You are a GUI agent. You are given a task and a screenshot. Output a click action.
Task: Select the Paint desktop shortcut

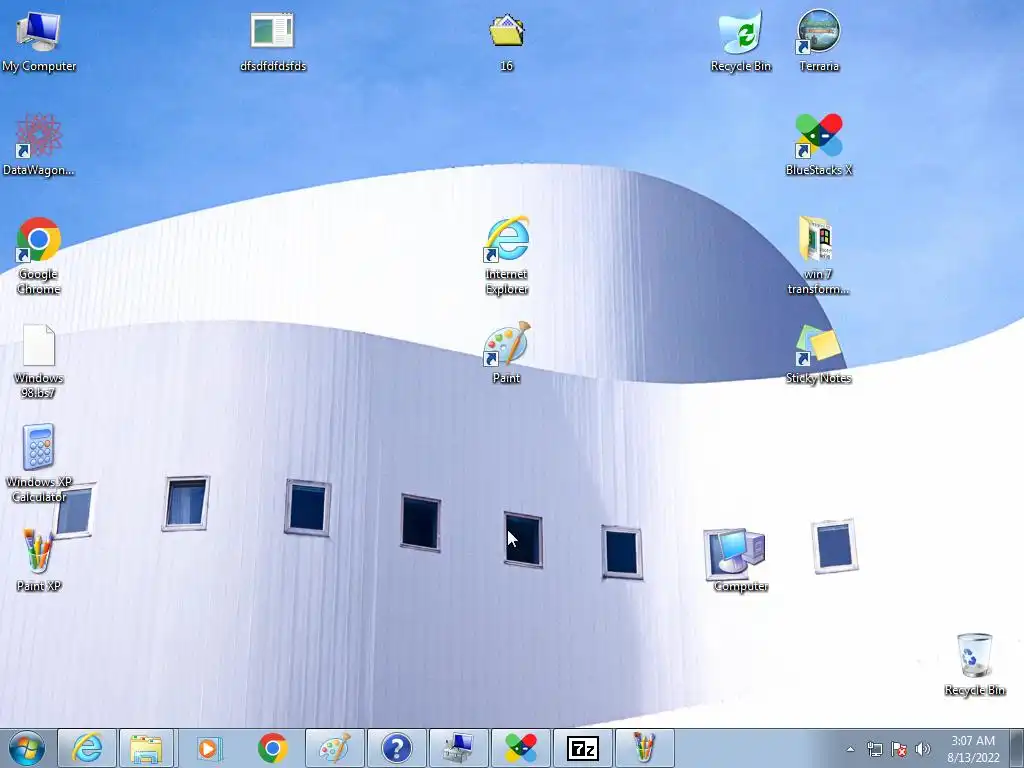click(506, 353)
